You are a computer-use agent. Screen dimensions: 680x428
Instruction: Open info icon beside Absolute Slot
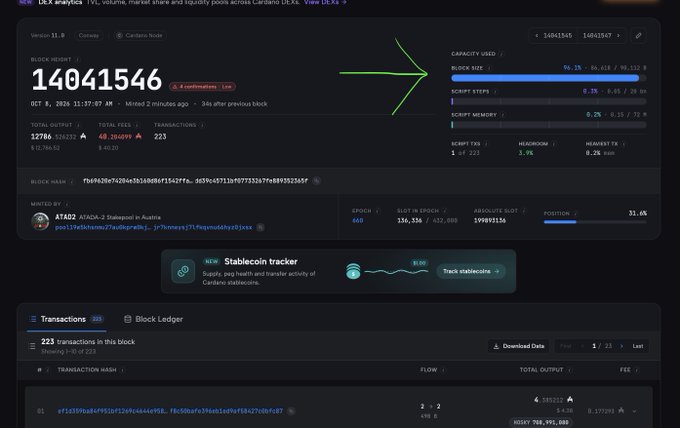click(524, 211)
